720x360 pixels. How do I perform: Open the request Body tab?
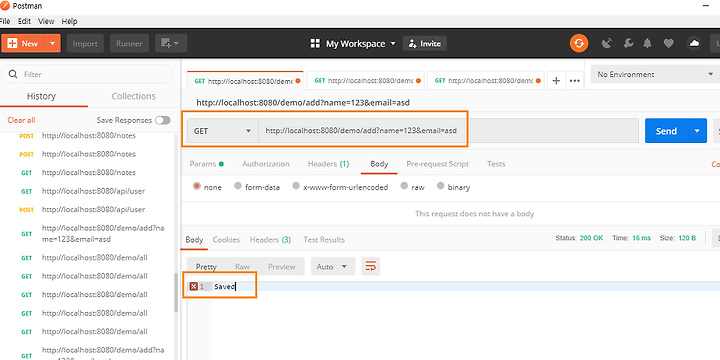[x=379, y=163]
